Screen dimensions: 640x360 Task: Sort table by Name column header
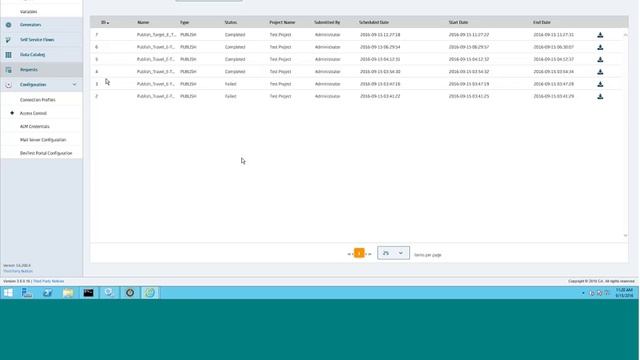[x=143, y=22]
